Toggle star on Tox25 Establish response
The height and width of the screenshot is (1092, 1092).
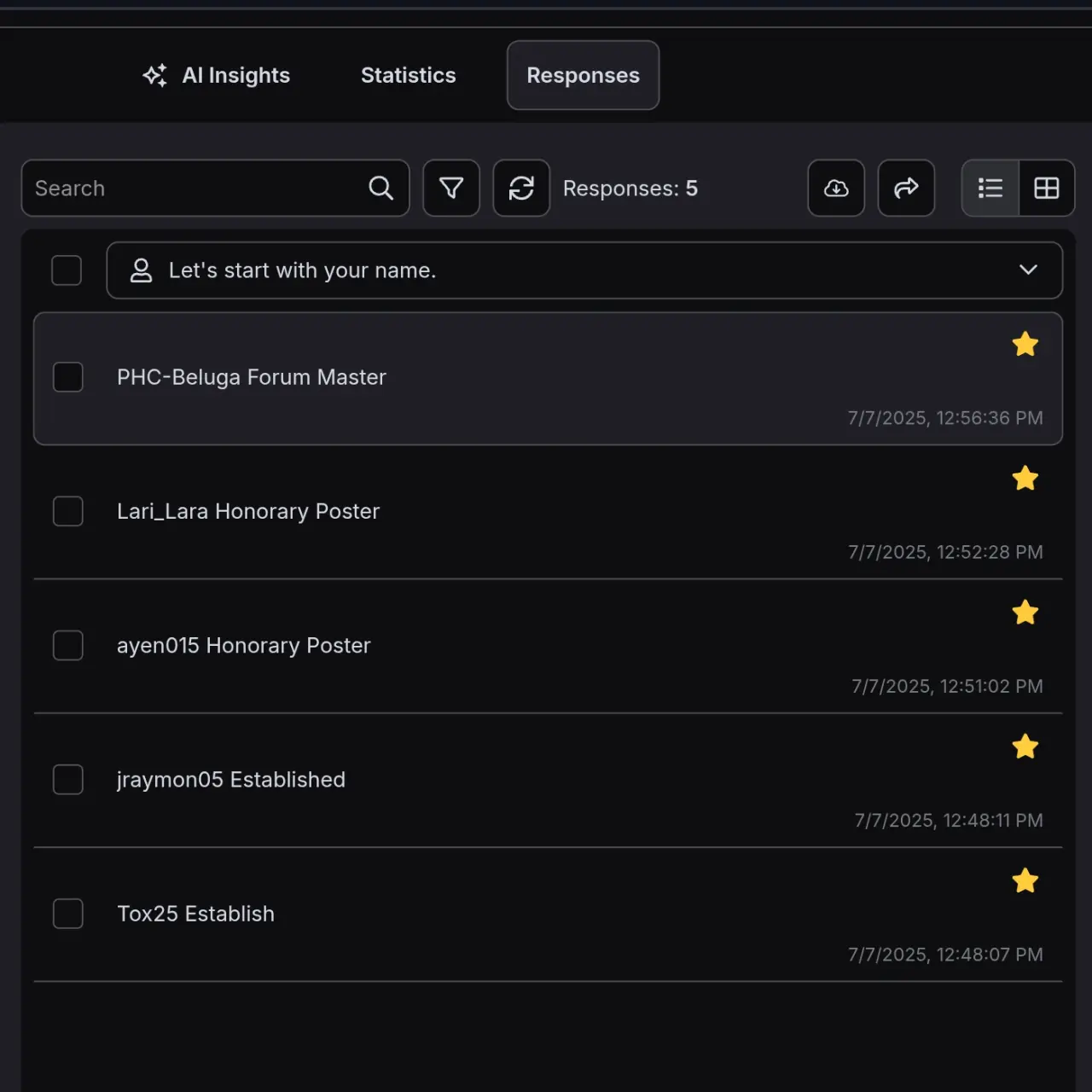click(x=1025, y=880)
